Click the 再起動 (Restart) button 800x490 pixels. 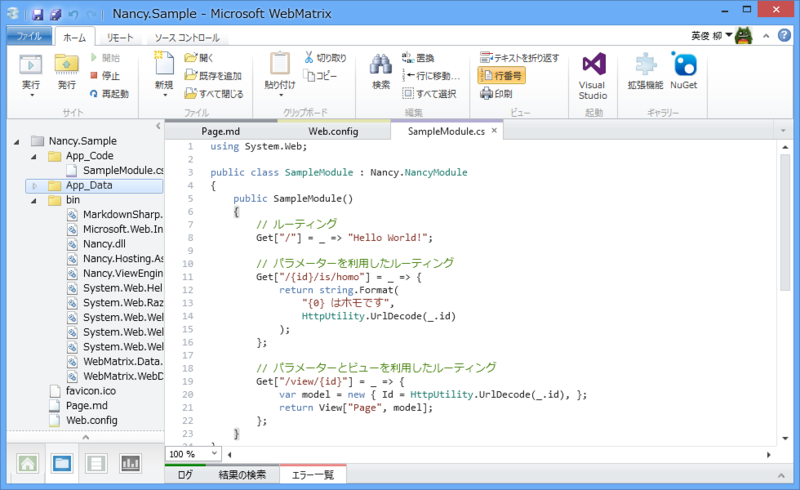tap(109, 93)
